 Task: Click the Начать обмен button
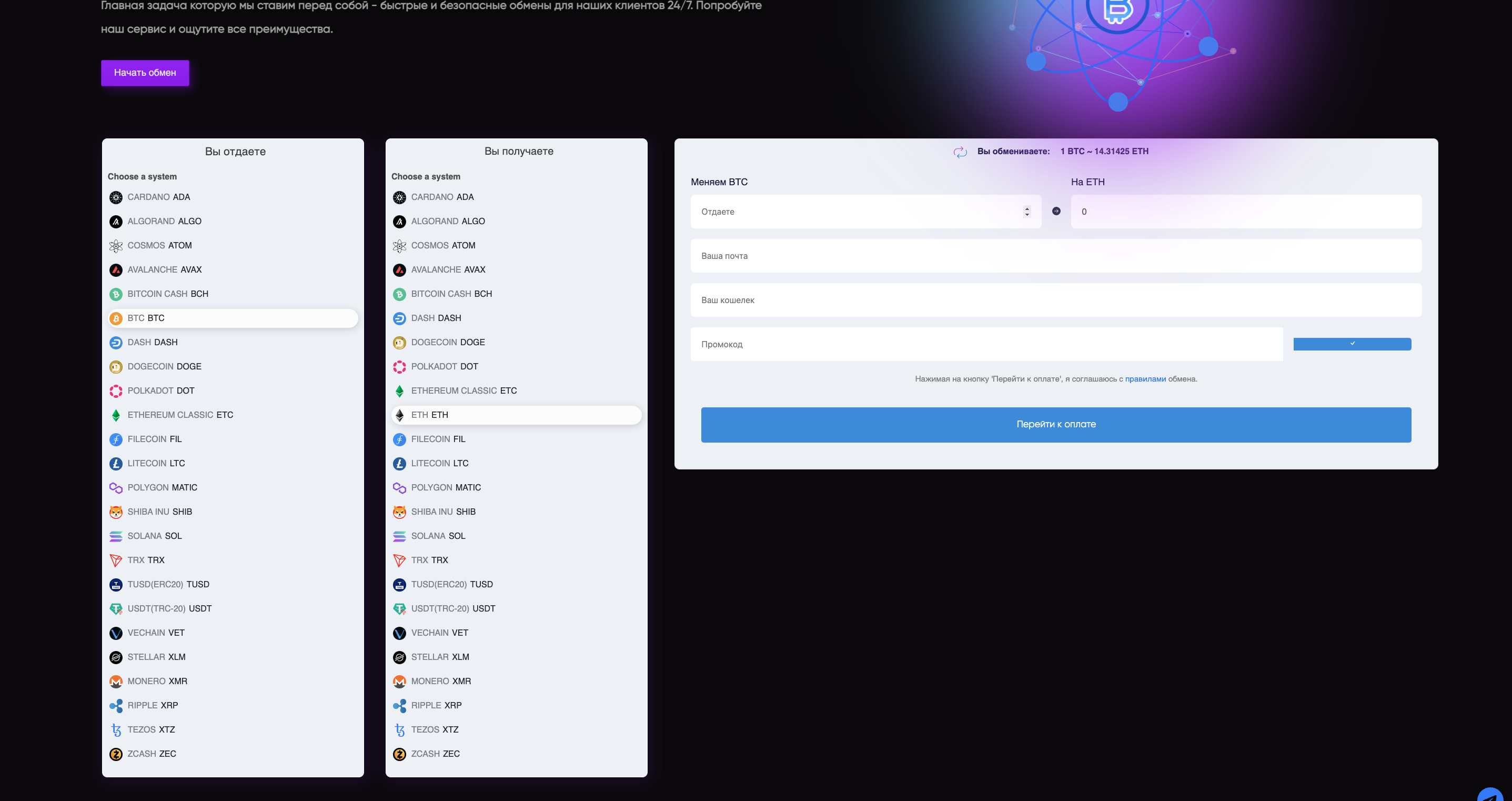(x=145, y=73)
